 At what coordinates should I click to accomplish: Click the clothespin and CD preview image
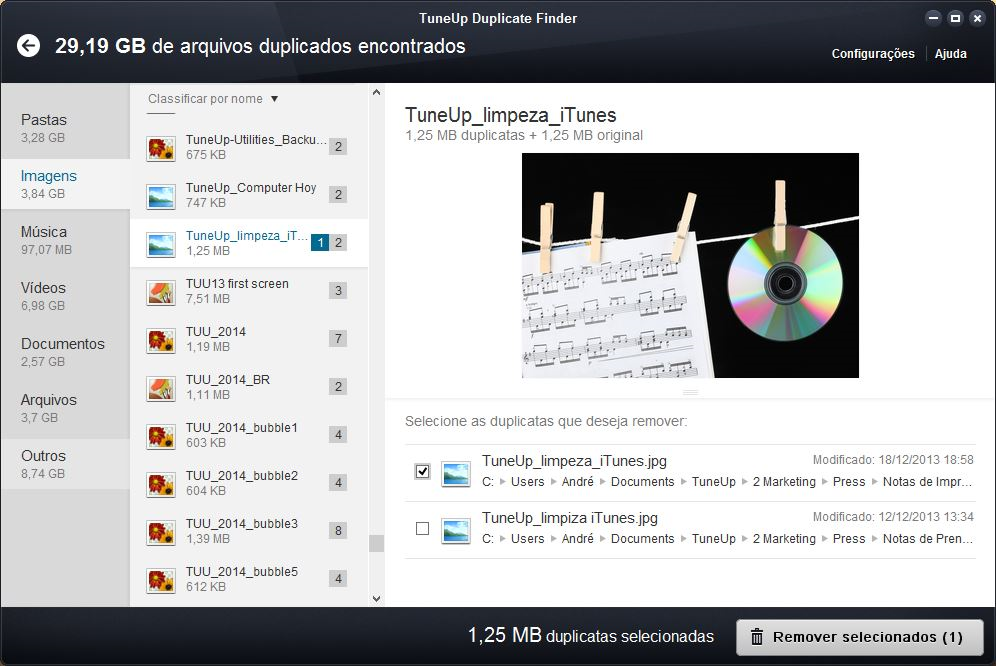[690, 266]
